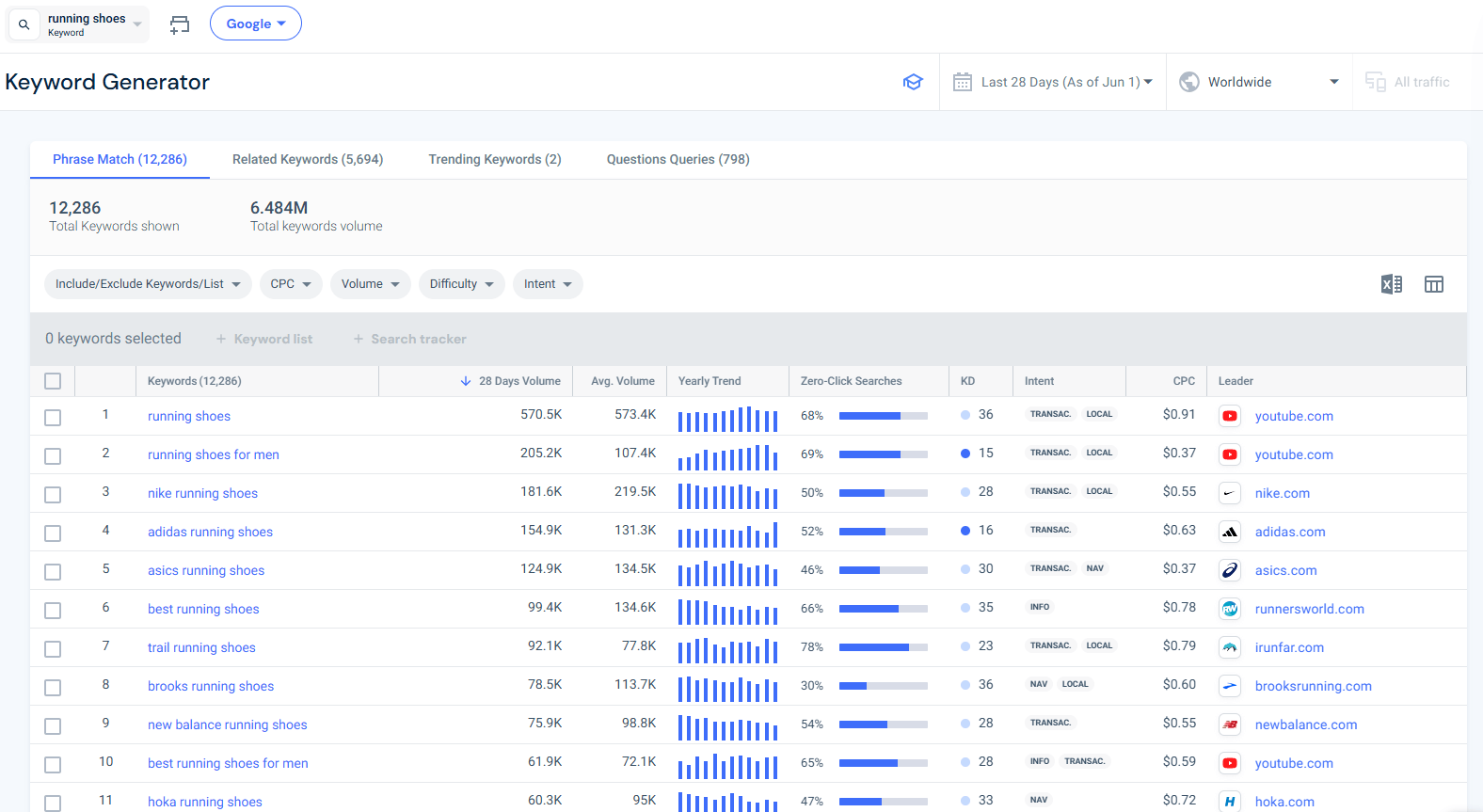Switch to Related Keywords tab
1483x812 pixels.
click(x=308, y=159)
